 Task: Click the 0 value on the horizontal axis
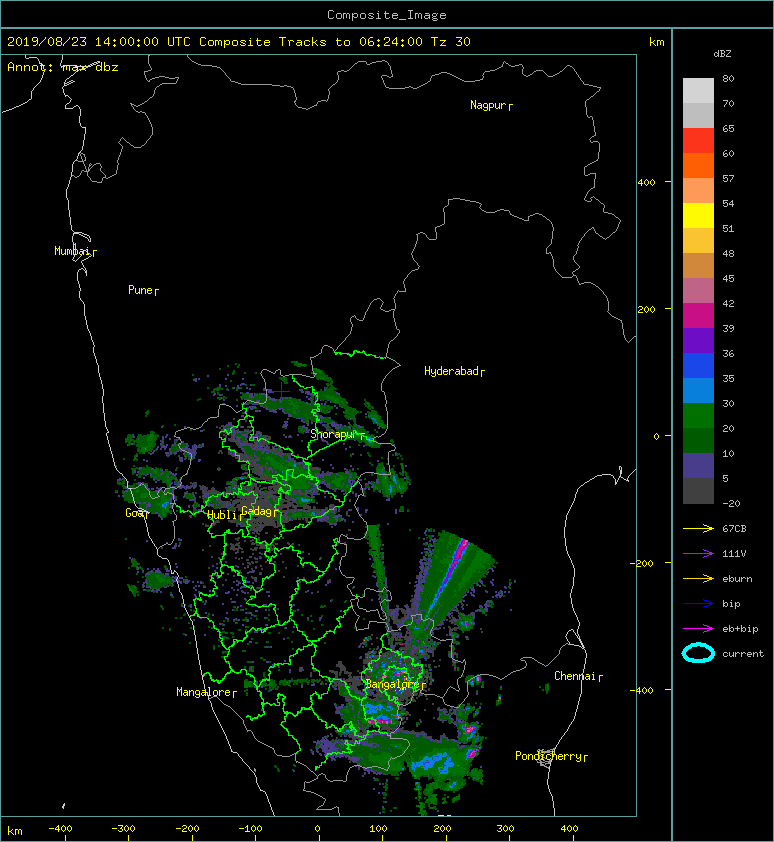coord(317,829)
